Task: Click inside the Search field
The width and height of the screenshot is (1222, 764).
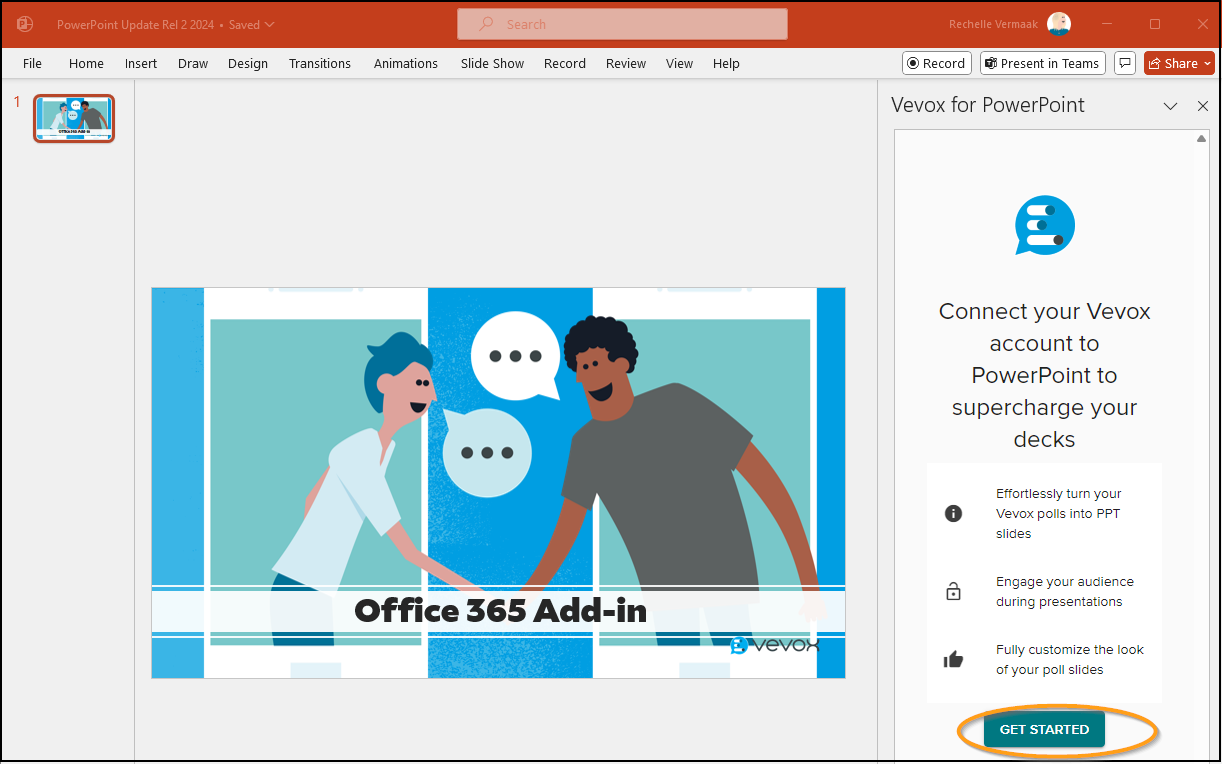Action: pyautogui.click(x=621, y=23)
